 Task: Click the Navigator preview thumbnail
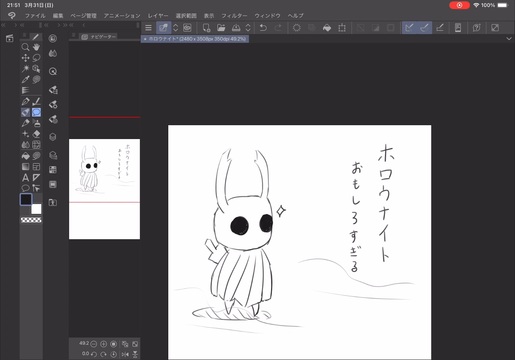coord(104,189)
